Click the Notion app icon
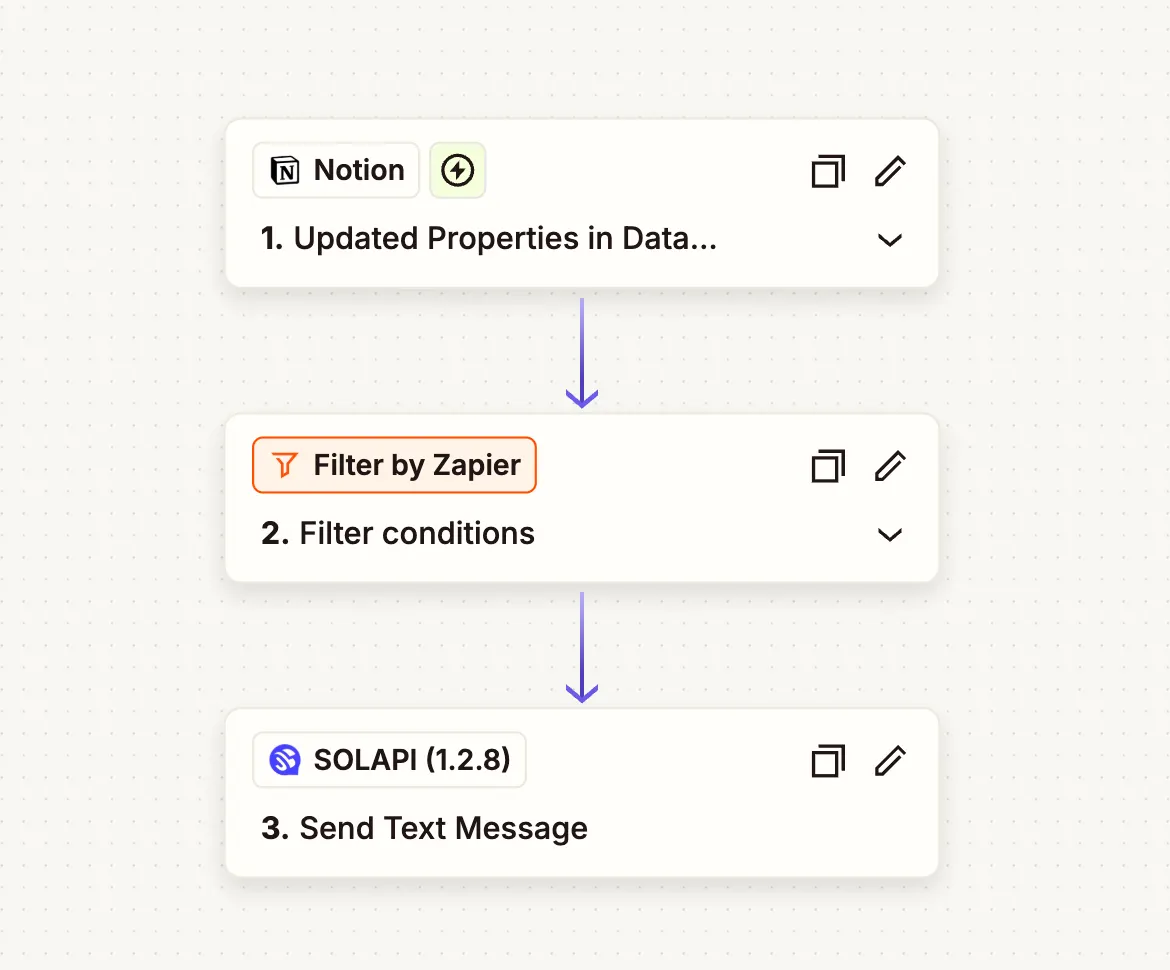1170x970 pixels. point(286,171)
